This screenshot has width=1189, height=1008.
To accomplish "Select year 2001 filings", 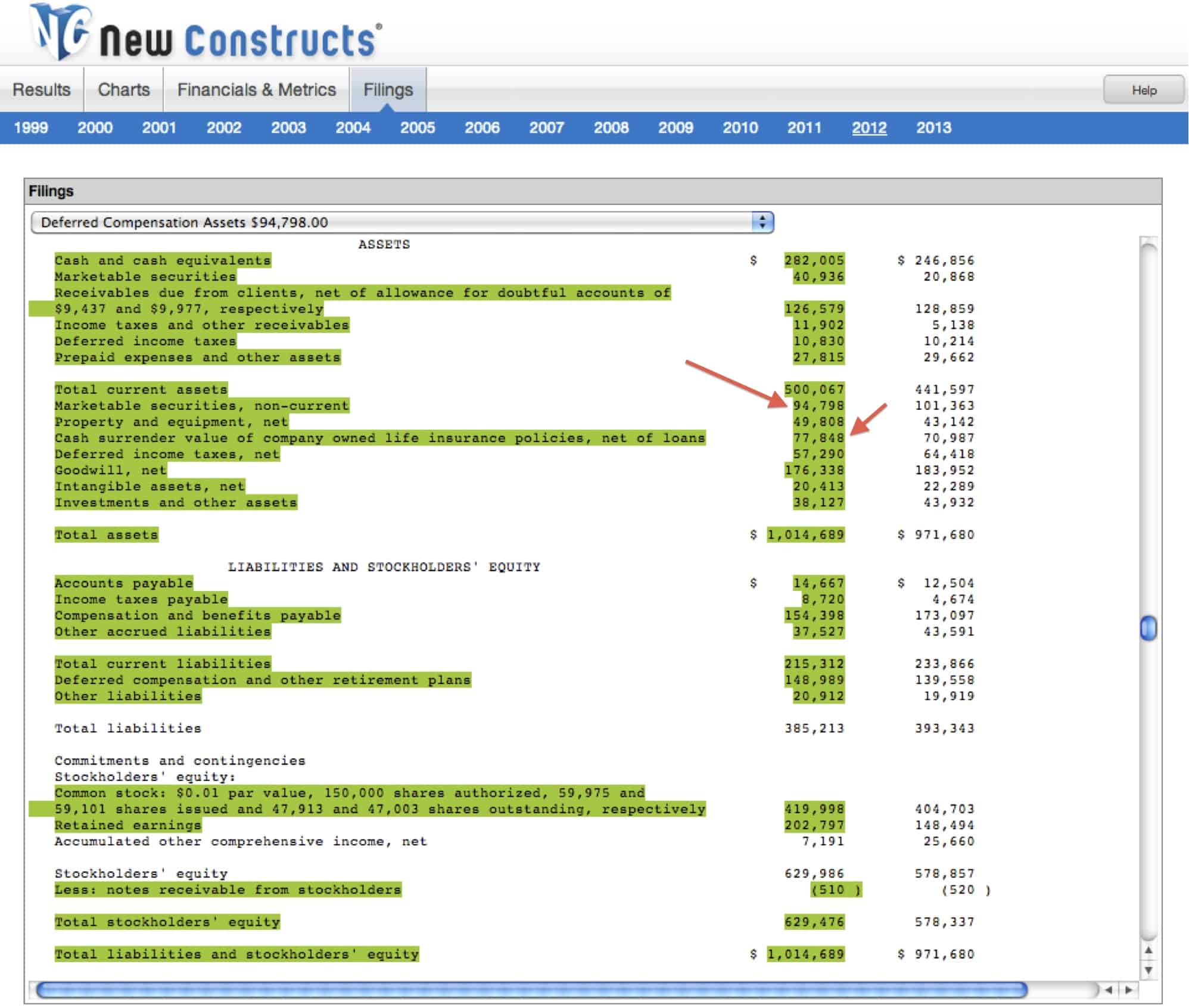I will click(159, 127).
